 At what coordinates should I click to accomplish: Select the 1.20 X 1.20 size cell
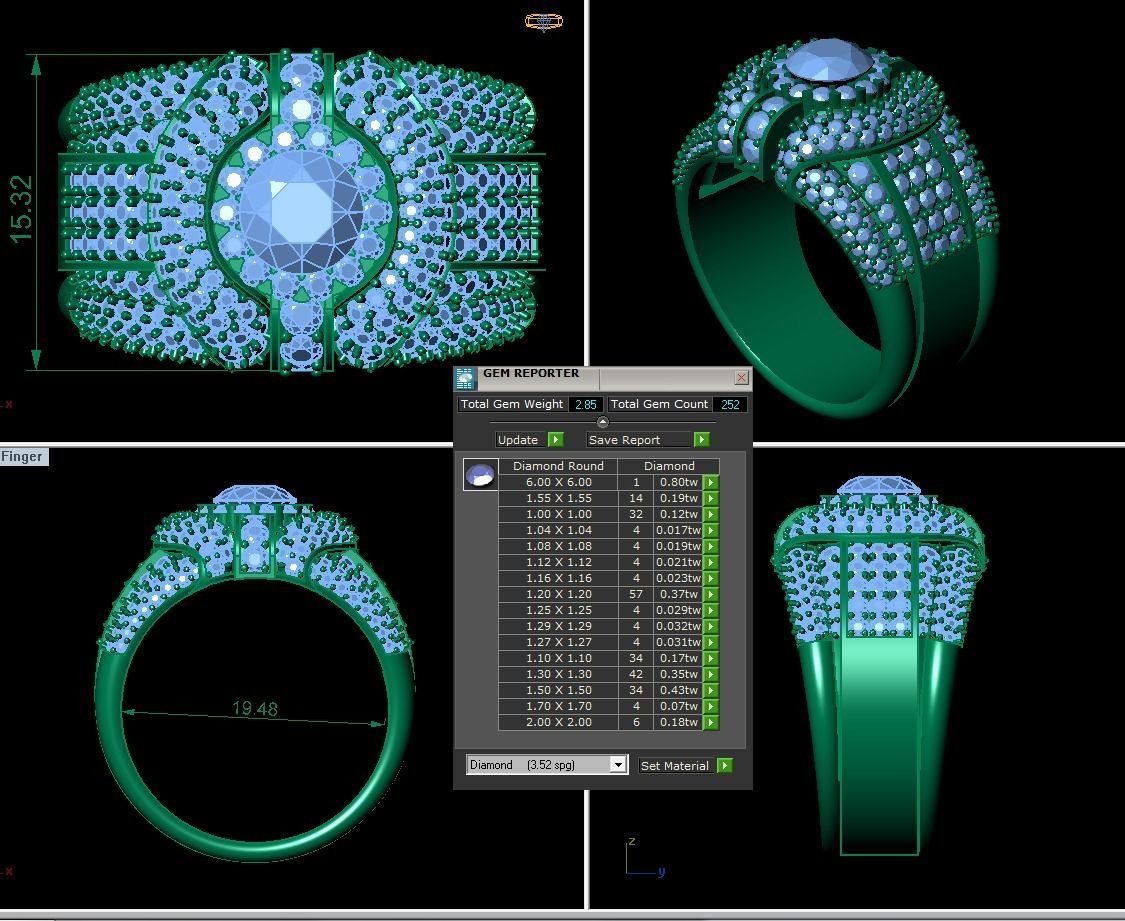[558, 594]
